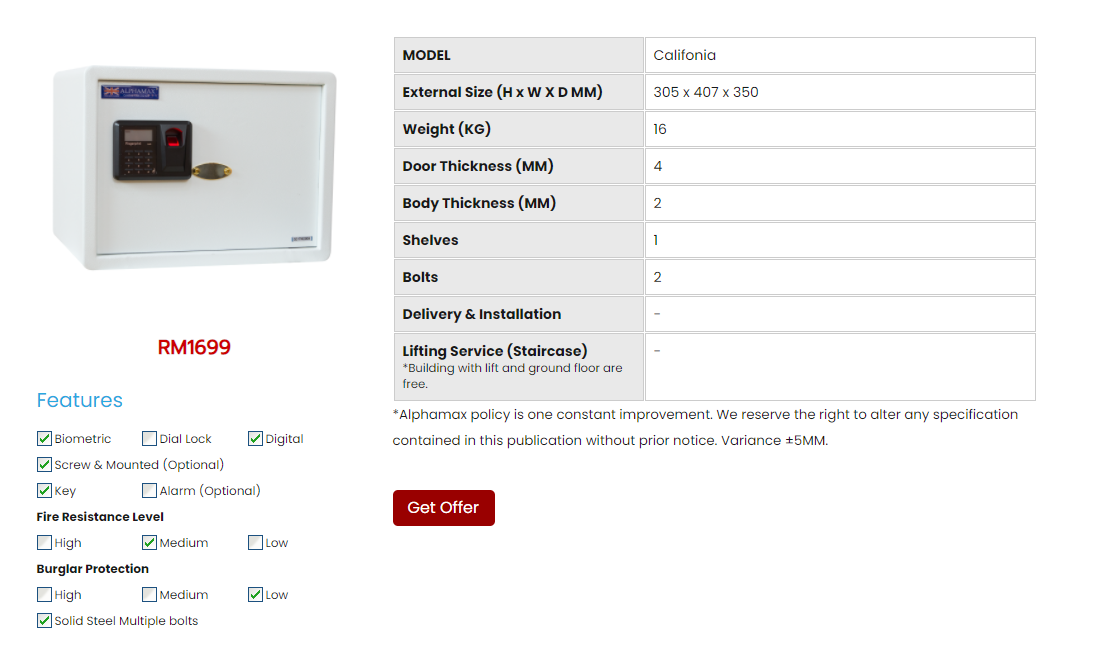The width and height of the screenshot is (1114, 666).
Task: Click the Lifting Service (Staircase) row label
Action: pos(495,352)
